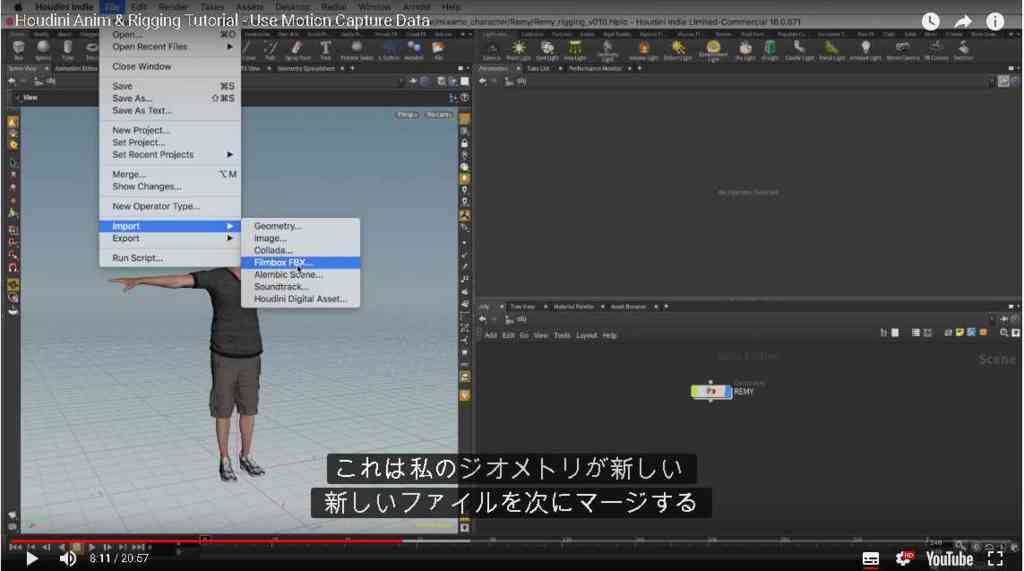
Task: Open video on YouTube via logo
Action: [x=949, y=559]
